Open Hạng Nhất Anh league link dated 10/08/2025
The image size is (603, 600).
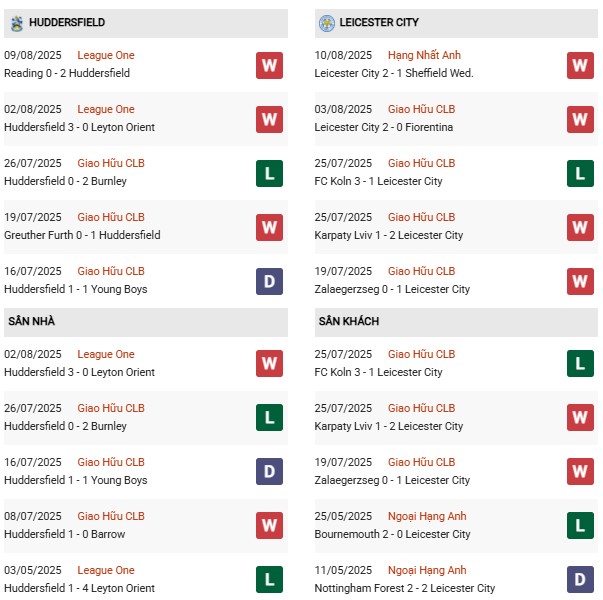click(x=425, y=55)
